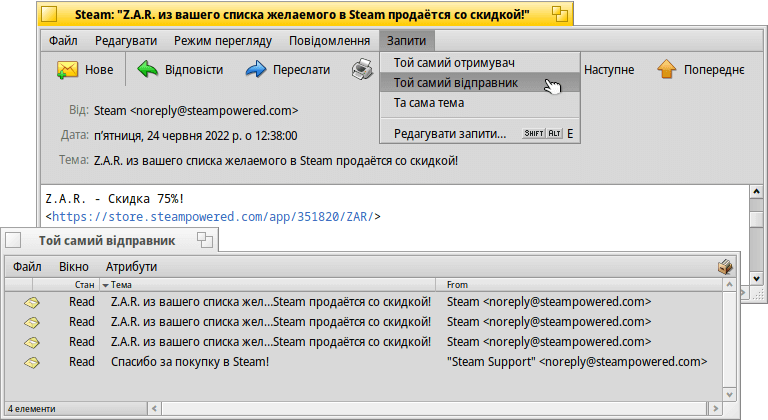The height and width of the screenshot is (420, 768).
Task: Click the Переслати button label
Action: (301, 70)
